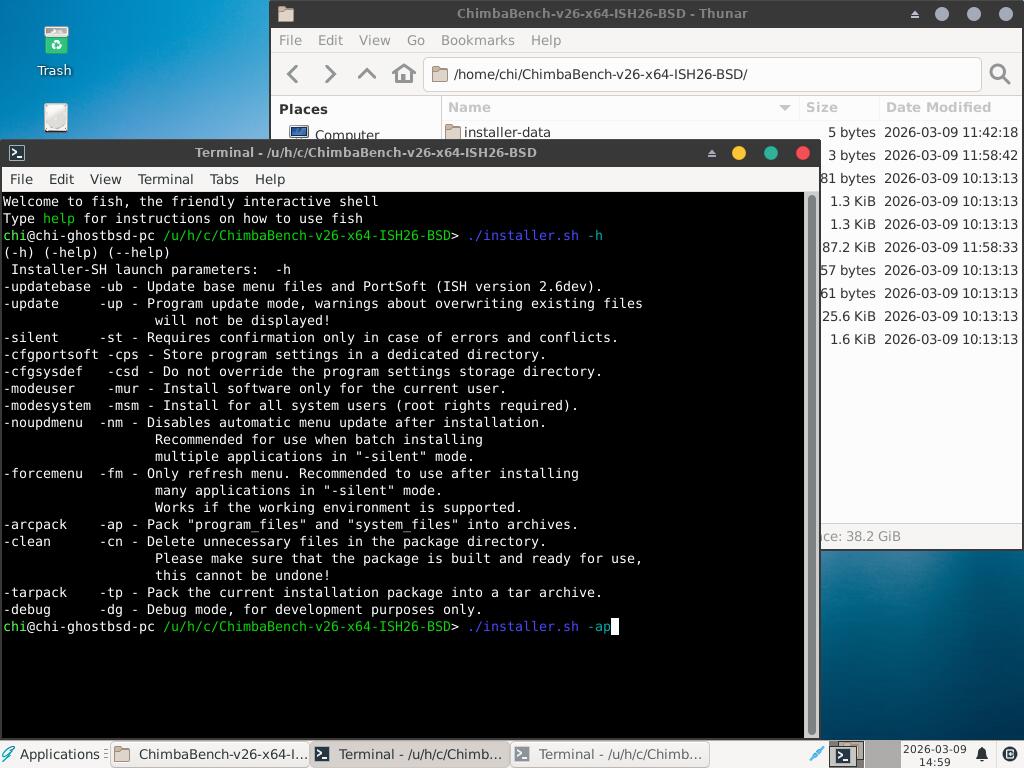This screenshot has height=768, width=1024.
Task: Click the Thunar search magnifier icon
Action: click(x=999, y=74)
